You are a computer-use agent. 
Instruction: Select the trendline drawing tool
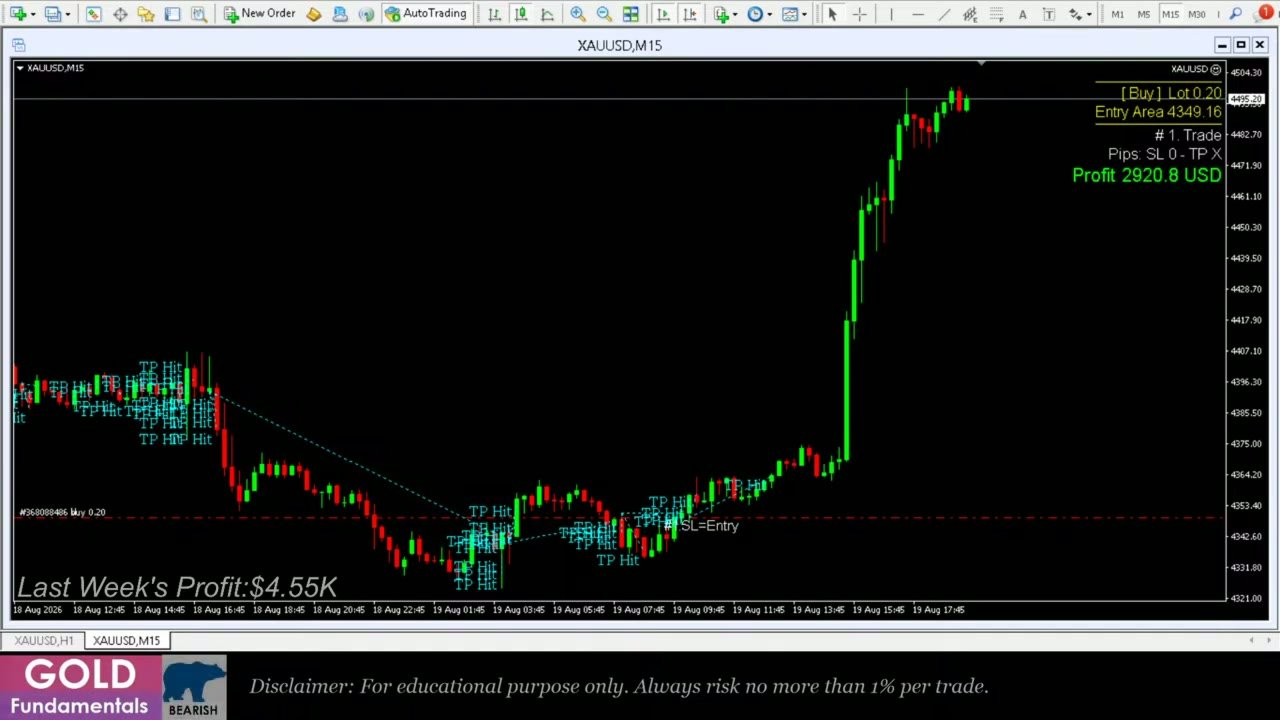[x=944, y=14]
